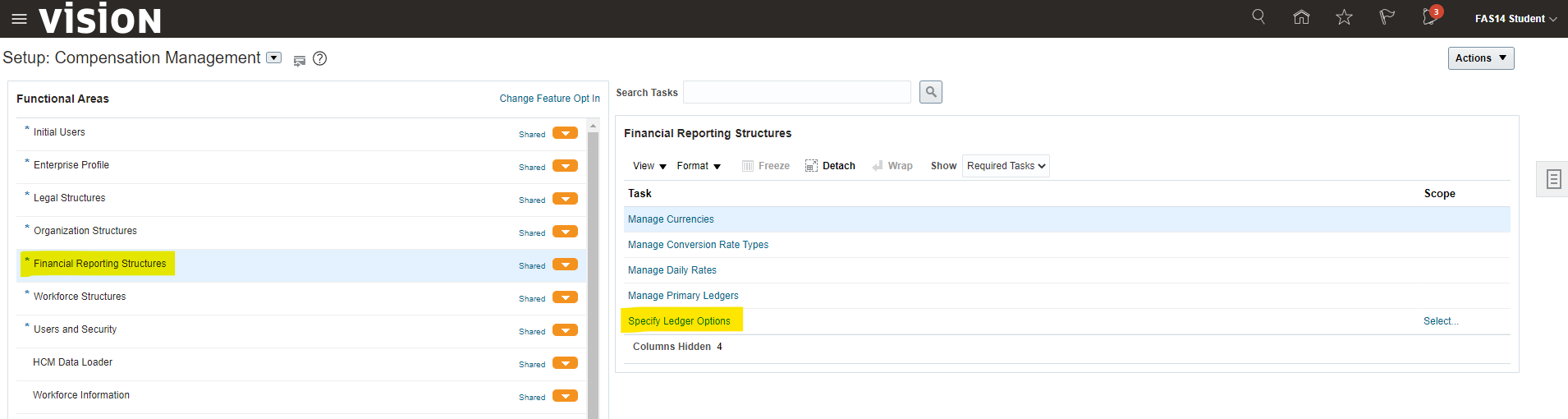The image size is (1568, 419).
Task: Open the Specify Ledger Options task
Action: tap(679, 321)
